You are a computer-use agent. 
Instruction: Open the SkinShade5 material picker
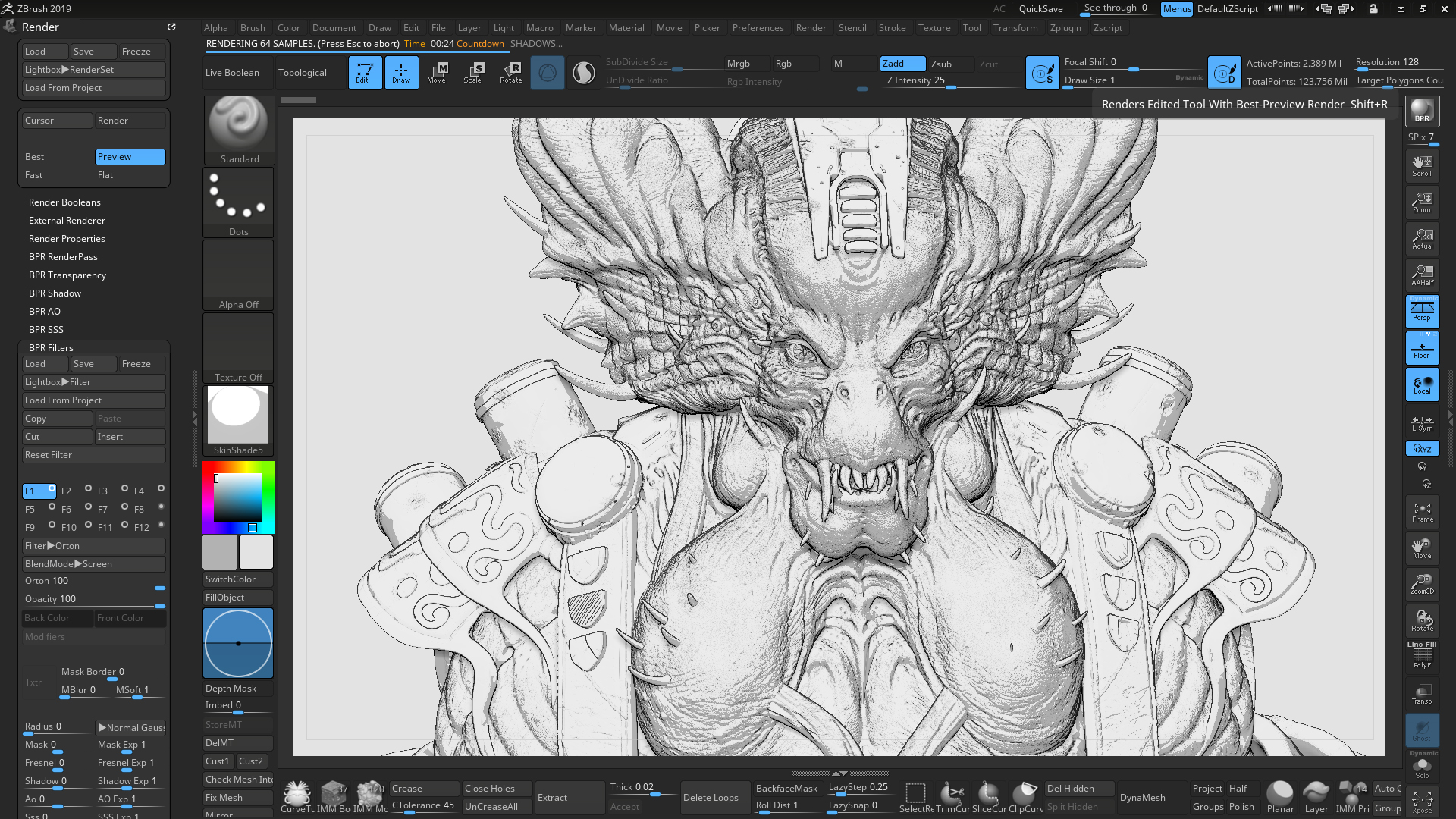pos(238,420)
